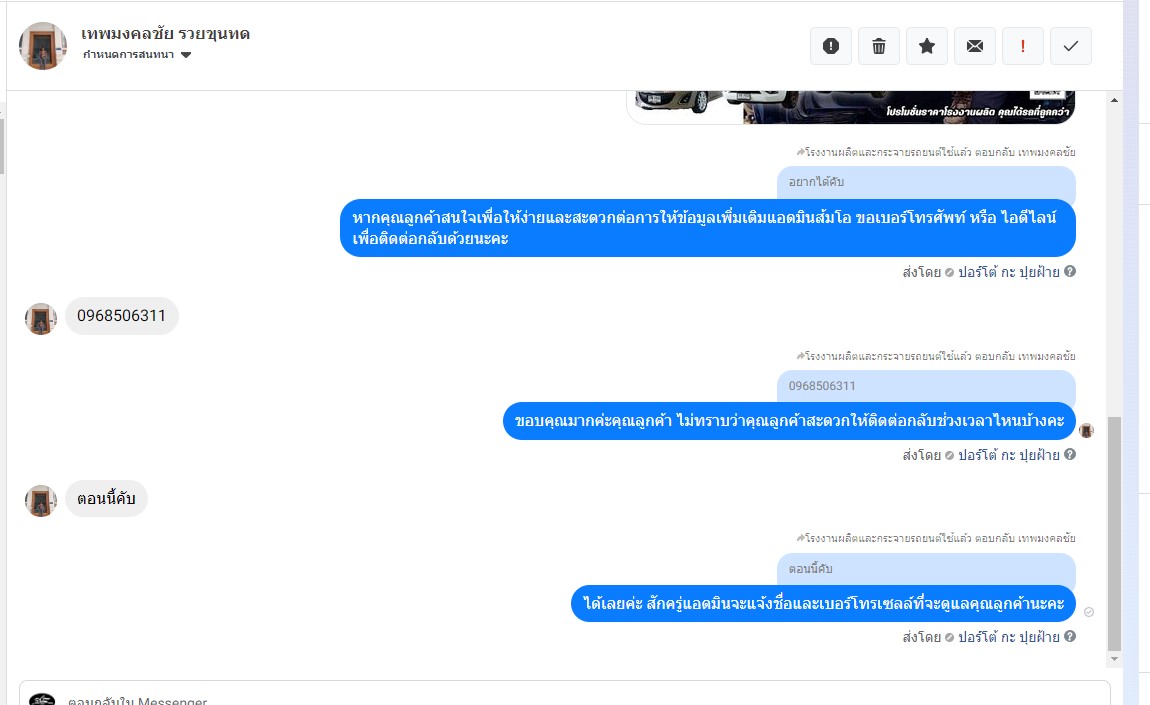Click customer name เทพมงคลชัย รวยขุนทด
1150x705 pixels.
[x=165, y=34]
